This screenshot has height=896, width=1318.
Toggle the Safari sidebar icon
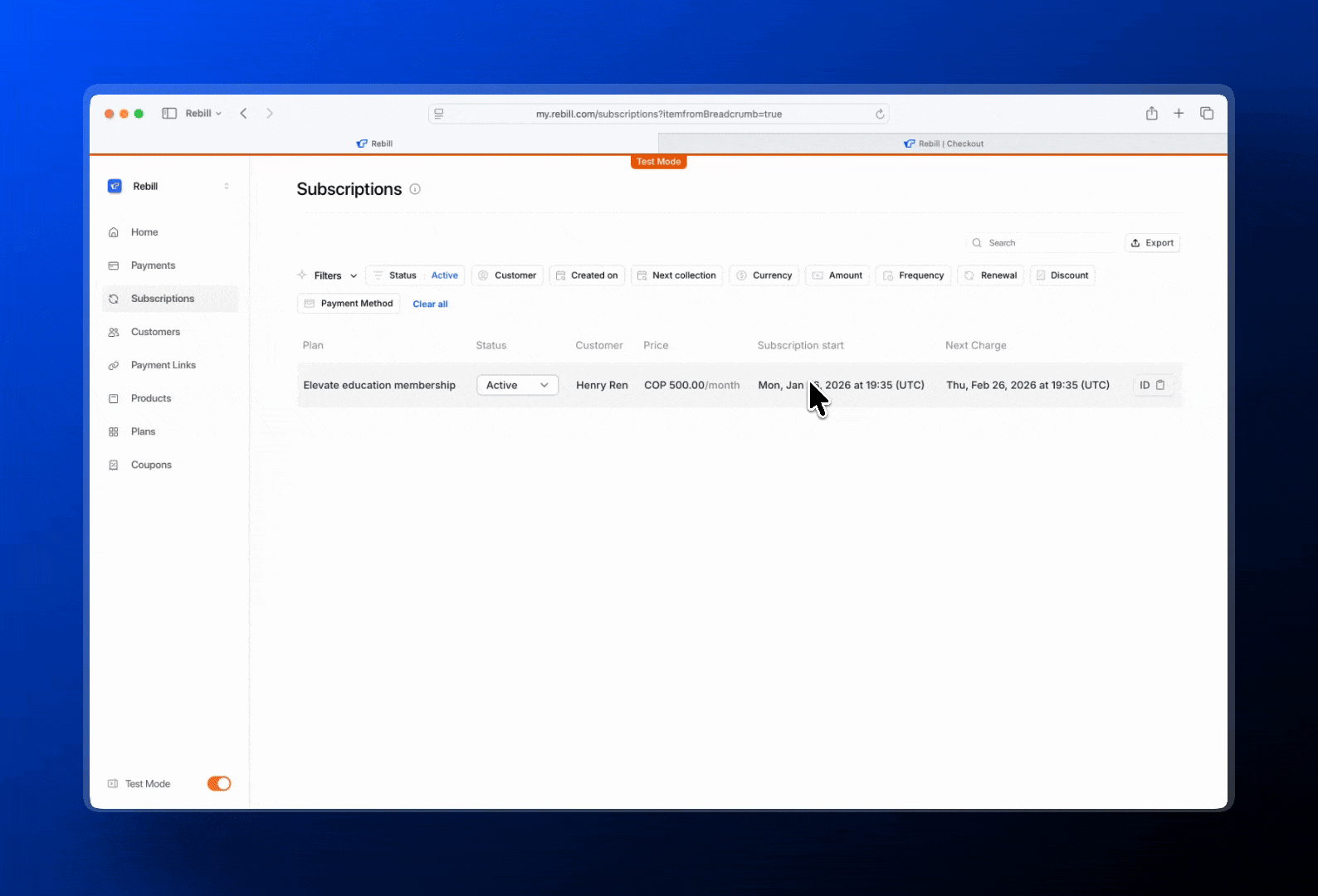(169, 114)
